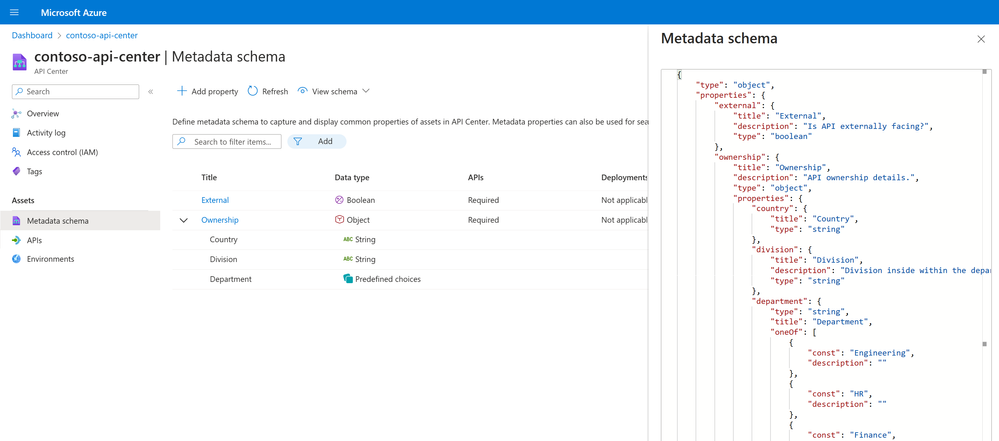
Task: Open Access control (IAM) menu item
Action: [x=62, y=152]
